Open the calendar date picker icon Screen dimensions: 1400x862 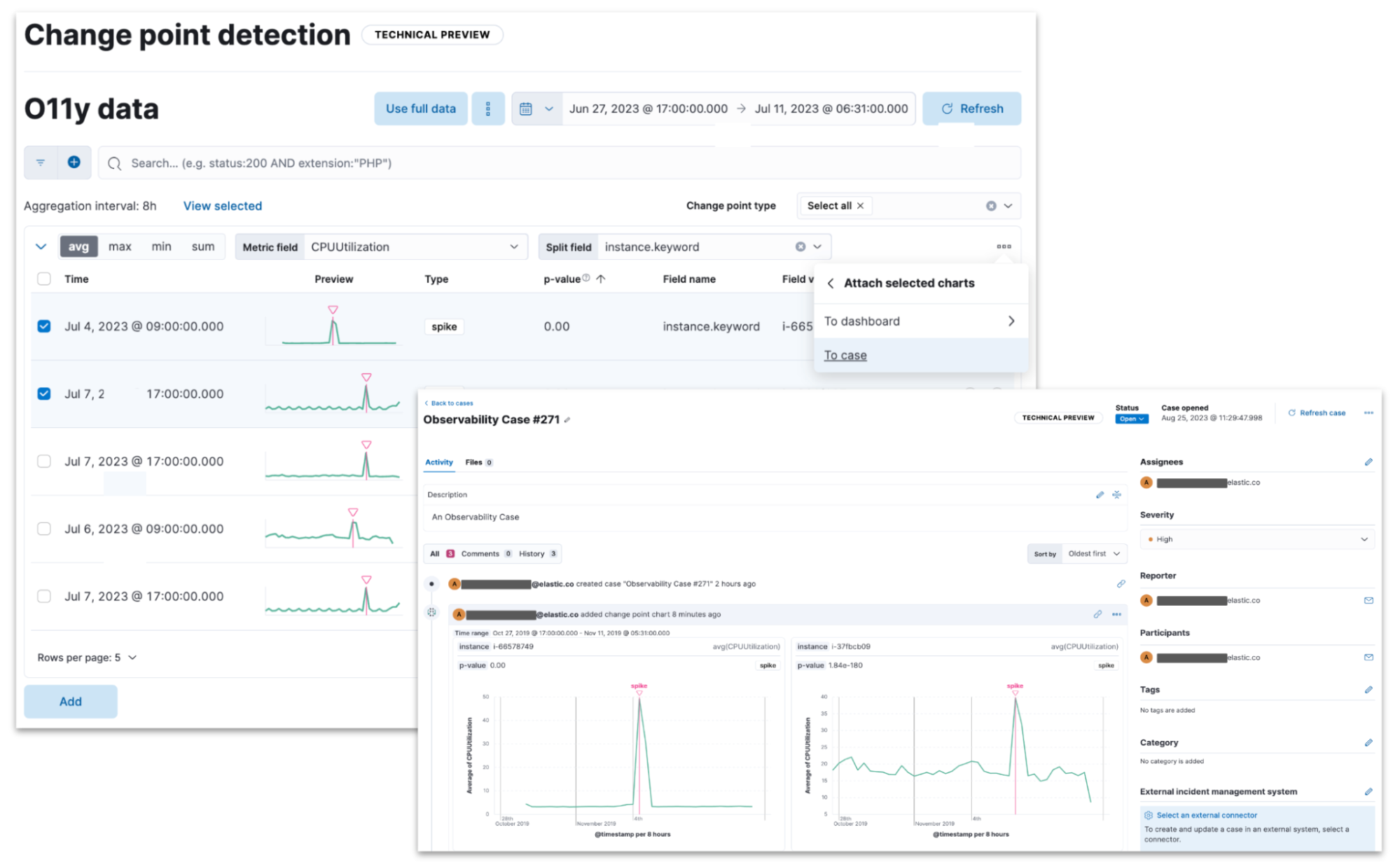tap(527, 109)
